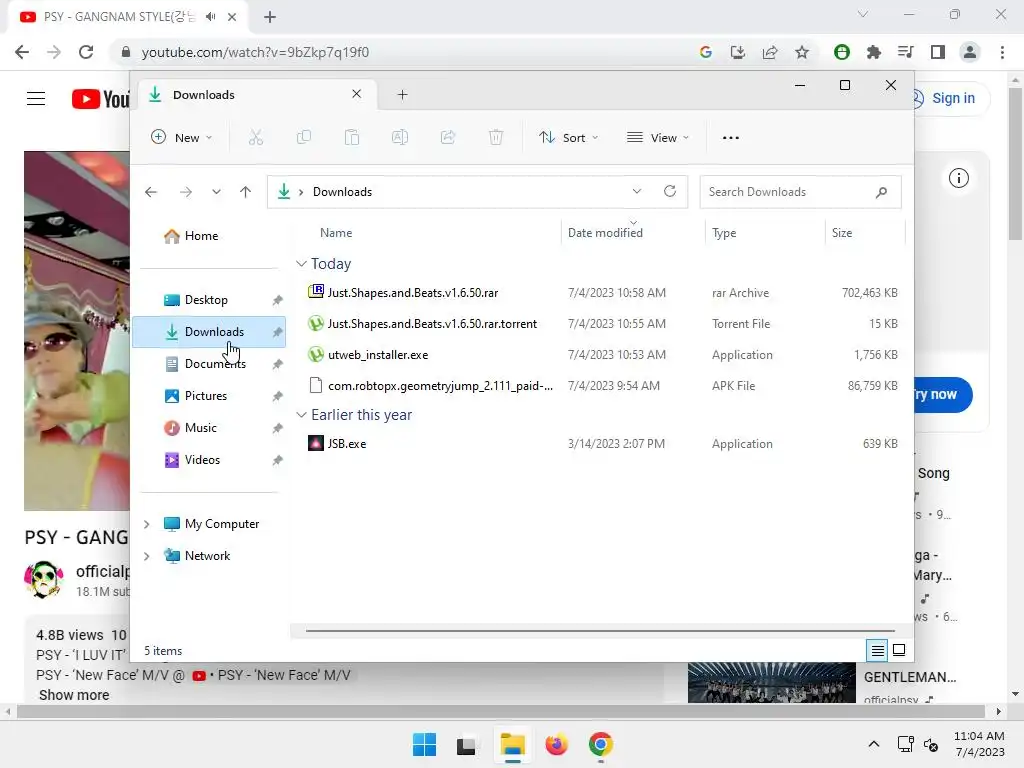
Task: Expand address bar history dropdown
Action: 637,191
